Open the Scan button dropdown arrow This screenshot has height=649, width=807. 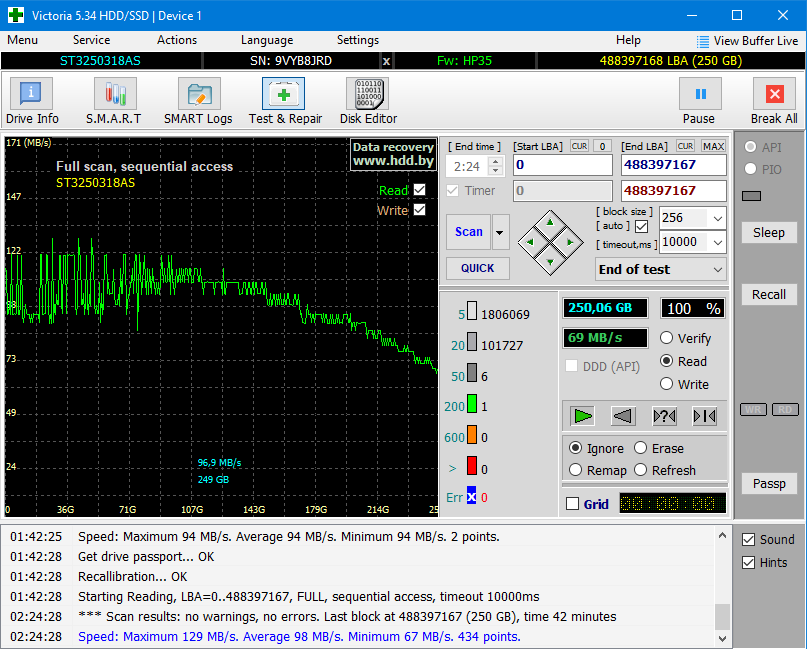(499, 232)
